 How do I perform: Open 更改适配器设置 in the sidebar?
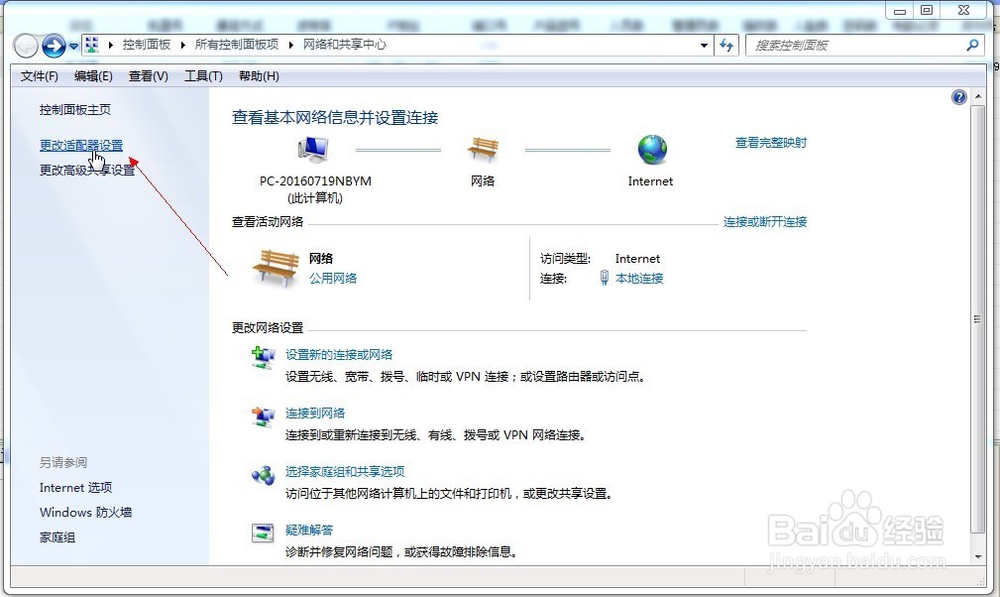pos(82,144)
